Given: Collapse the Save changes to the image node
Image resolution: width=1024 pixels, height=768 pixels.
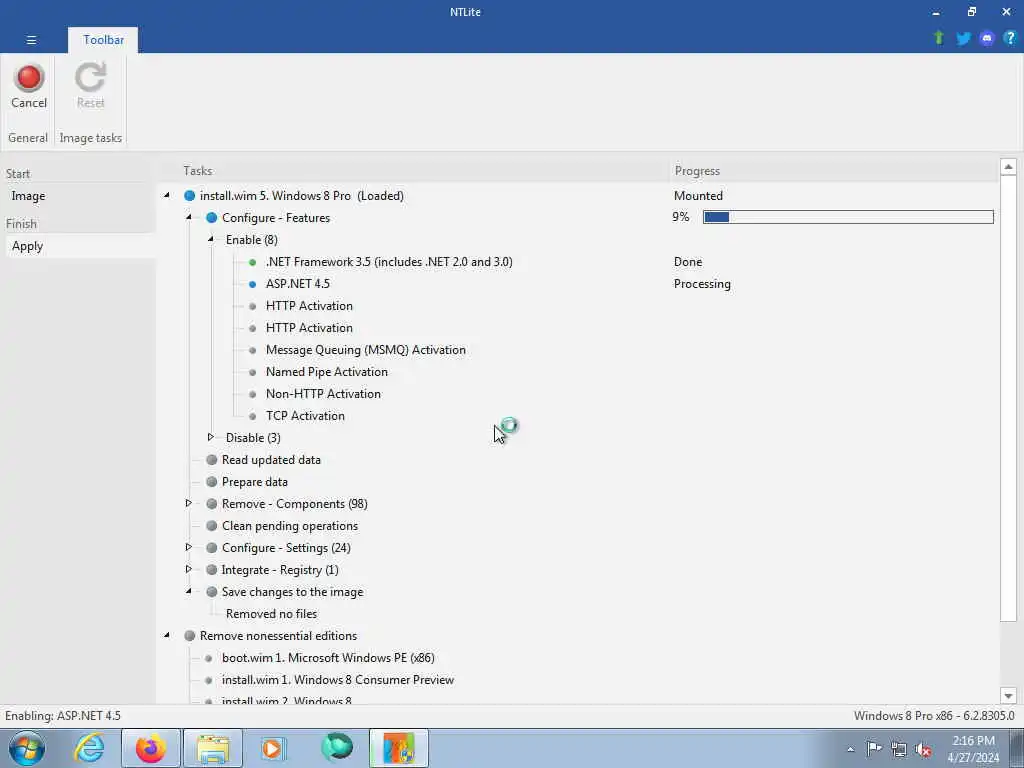Looking at the screenshot, I should click(189, 591).
